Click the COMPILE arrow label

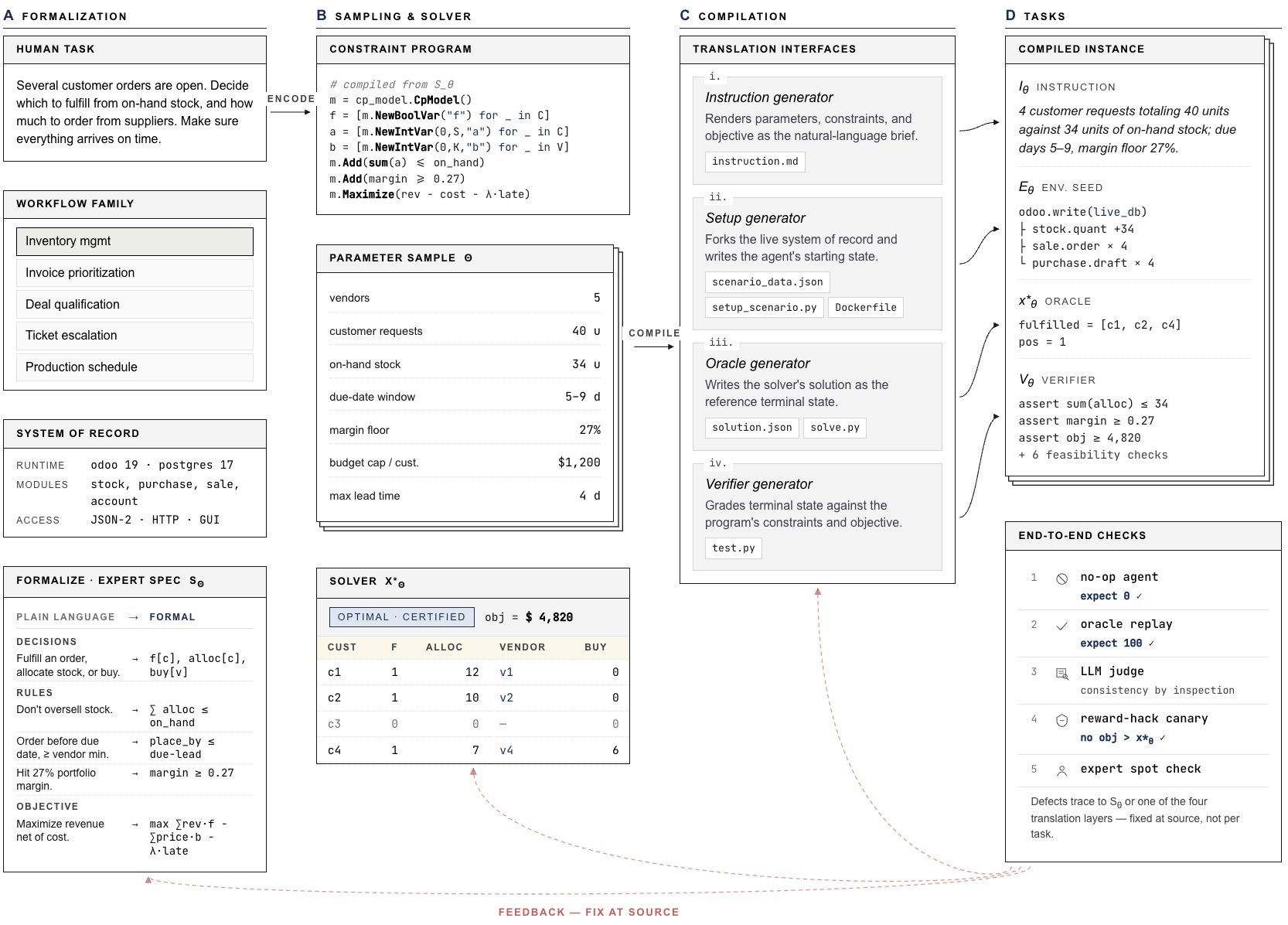click(654, 333)
